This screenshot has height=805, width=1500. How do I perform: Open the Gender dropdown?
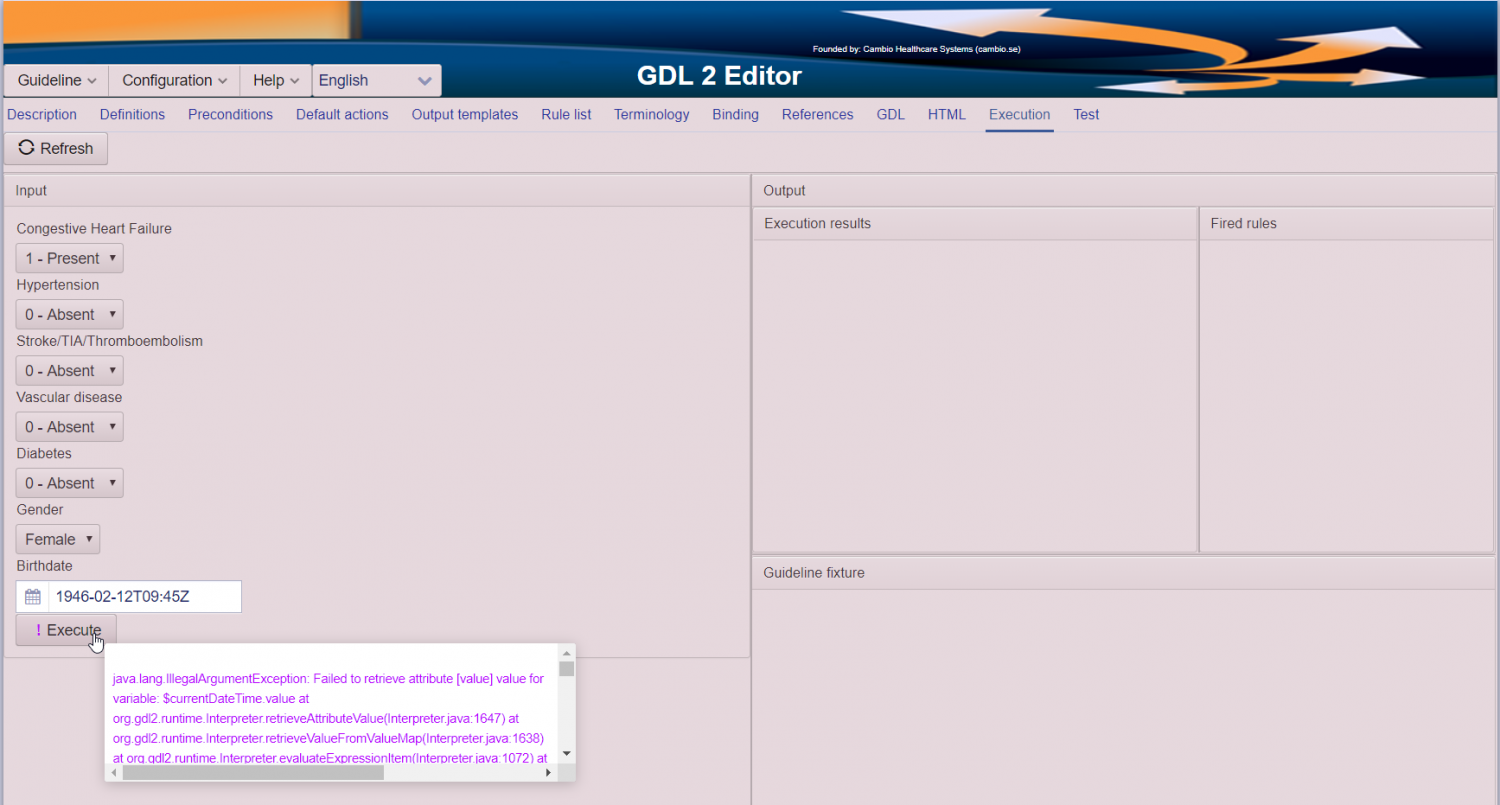click(x=58, y=539)
